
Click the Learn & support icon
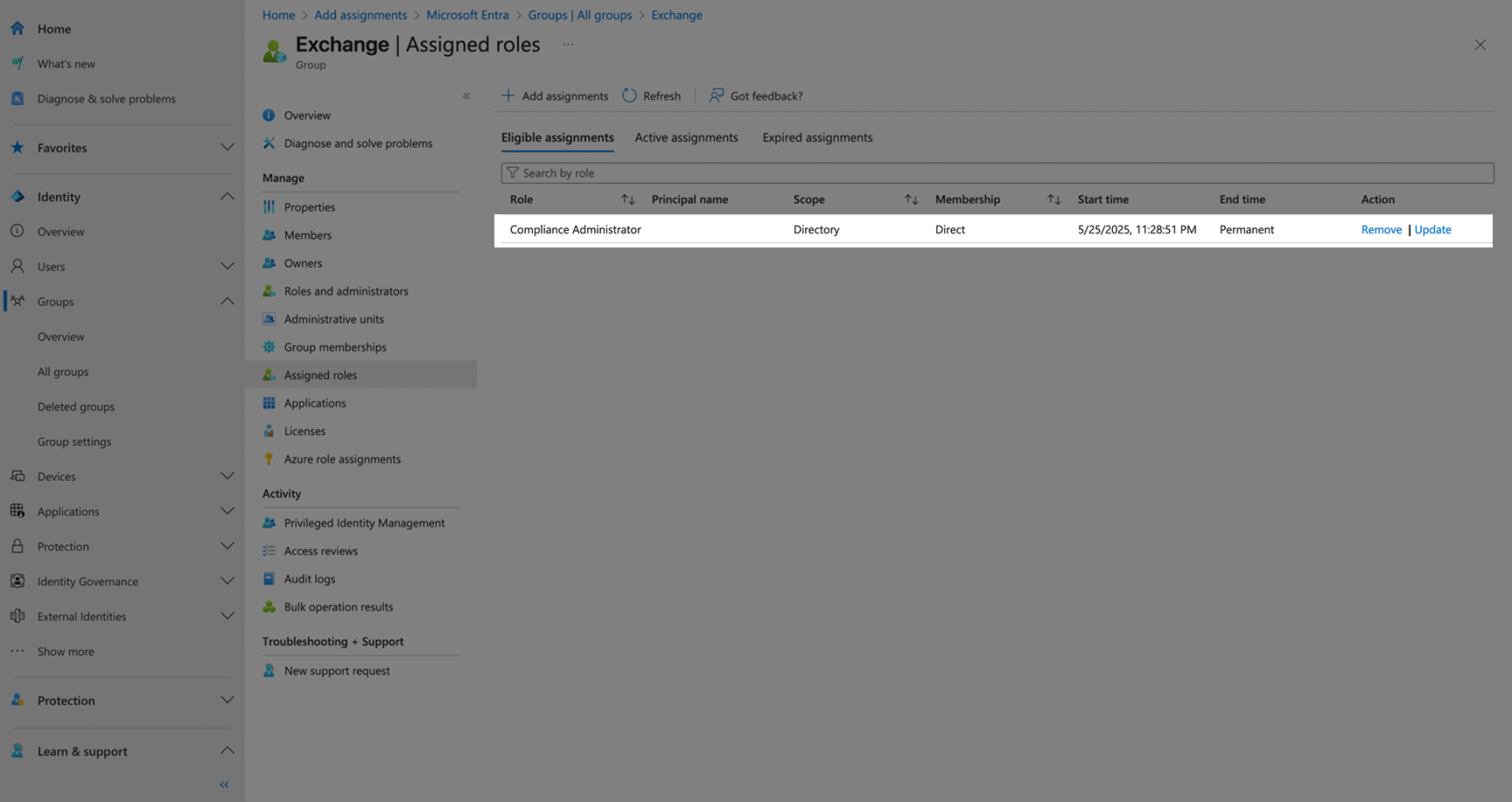pyautogui.click(x=17, y=751)
